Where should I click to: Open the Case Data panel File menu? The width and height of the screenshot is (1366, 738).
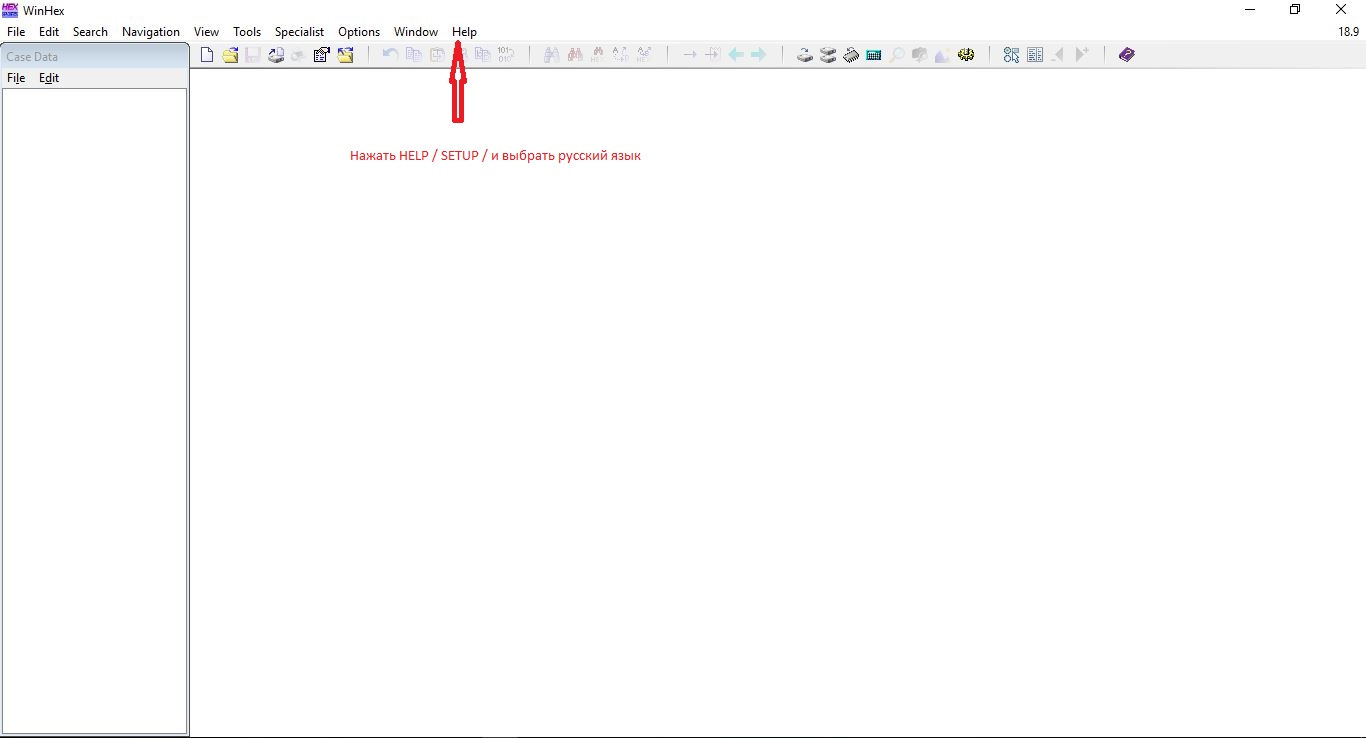click(x=16, y=78)
